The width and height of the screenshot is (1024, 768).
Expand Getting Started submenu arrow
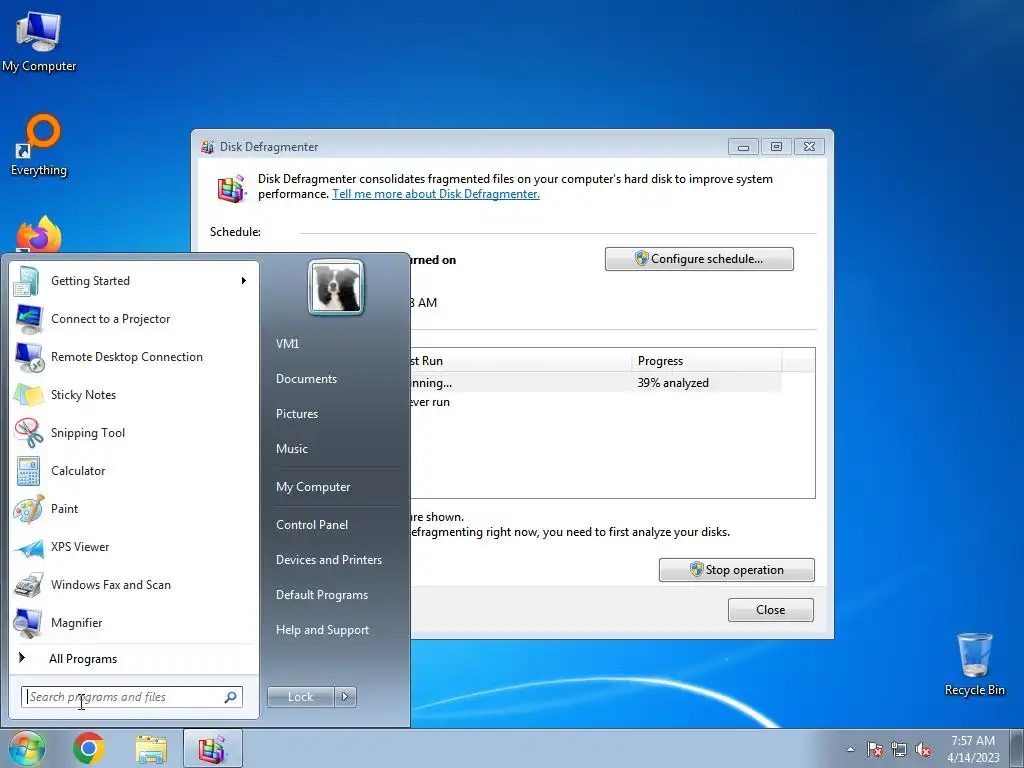click(x=244, y=281)
